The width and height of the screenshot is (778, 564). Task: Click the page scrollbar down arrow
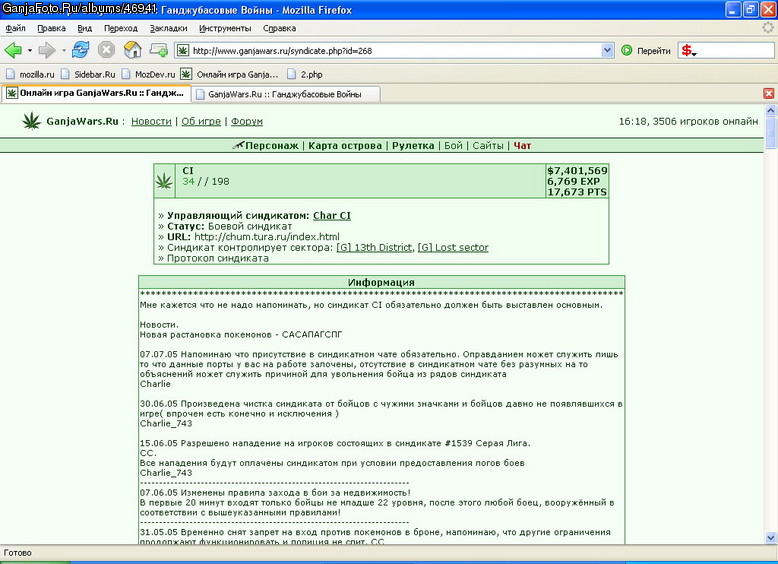771,538
